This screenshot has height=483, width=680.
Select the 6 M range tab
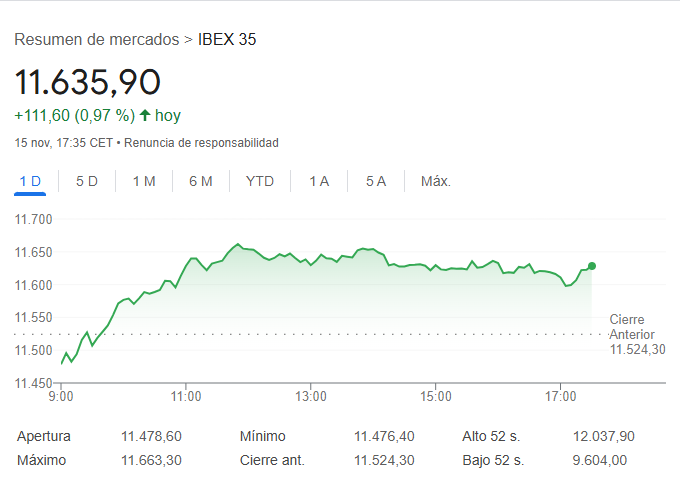tap(201, 181)
